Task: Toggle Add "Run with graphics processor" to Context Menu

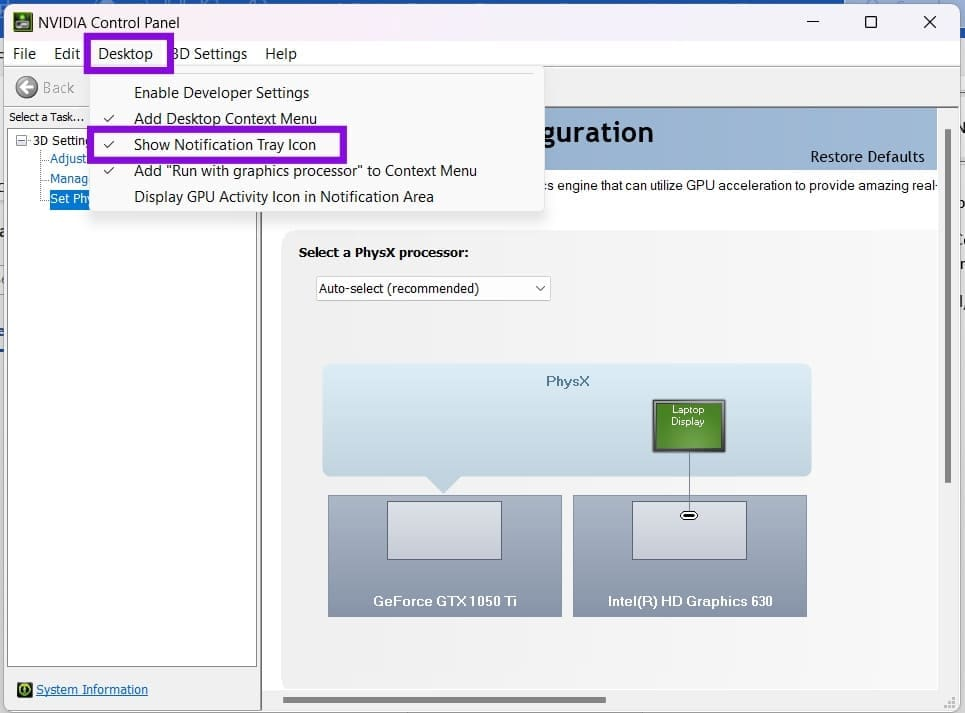Action: pyautogui.click(x=316, y=171)
